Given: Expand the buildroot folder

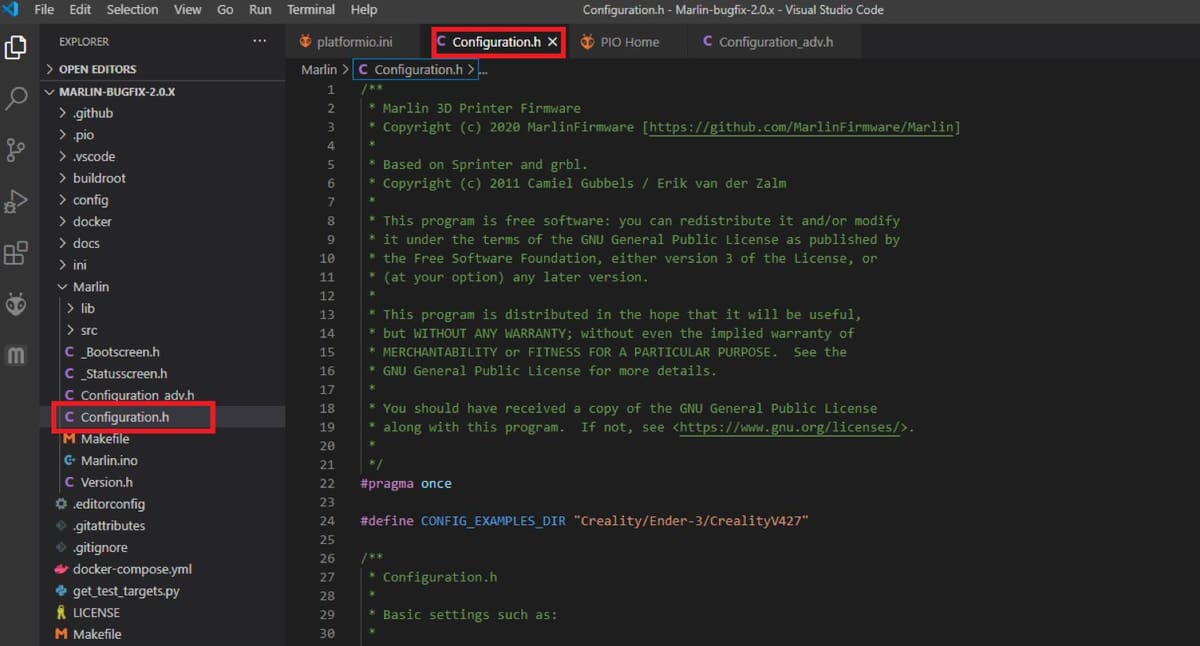Looking at the screenshot, I should click(99, 178).
